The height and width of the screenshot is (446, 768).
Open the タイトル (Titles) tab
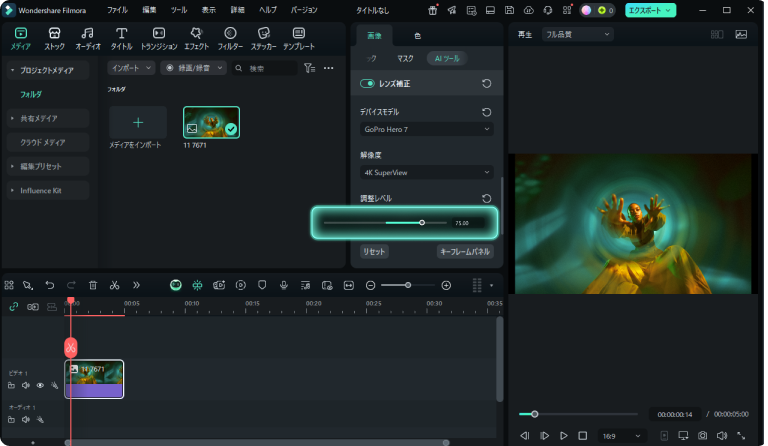[121, 39]
